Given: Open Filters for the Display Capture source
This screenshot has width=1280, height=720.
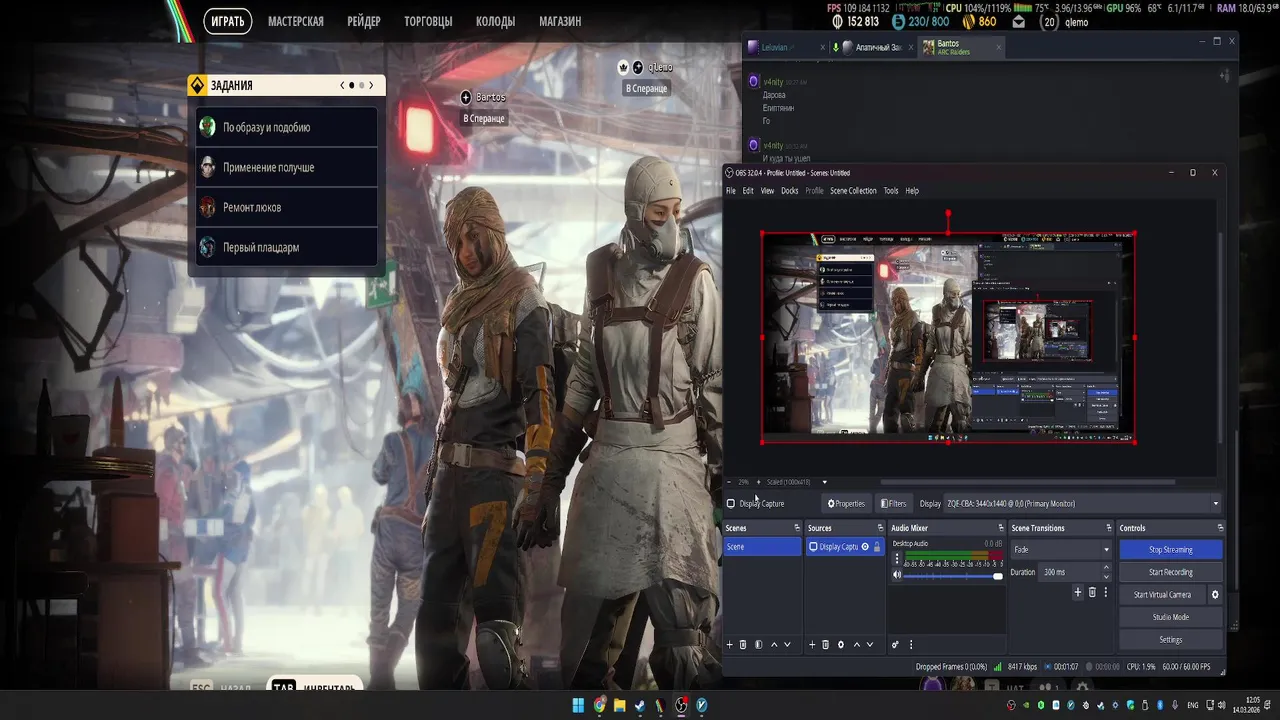Looking at the screenshot, I should point(894,504).
